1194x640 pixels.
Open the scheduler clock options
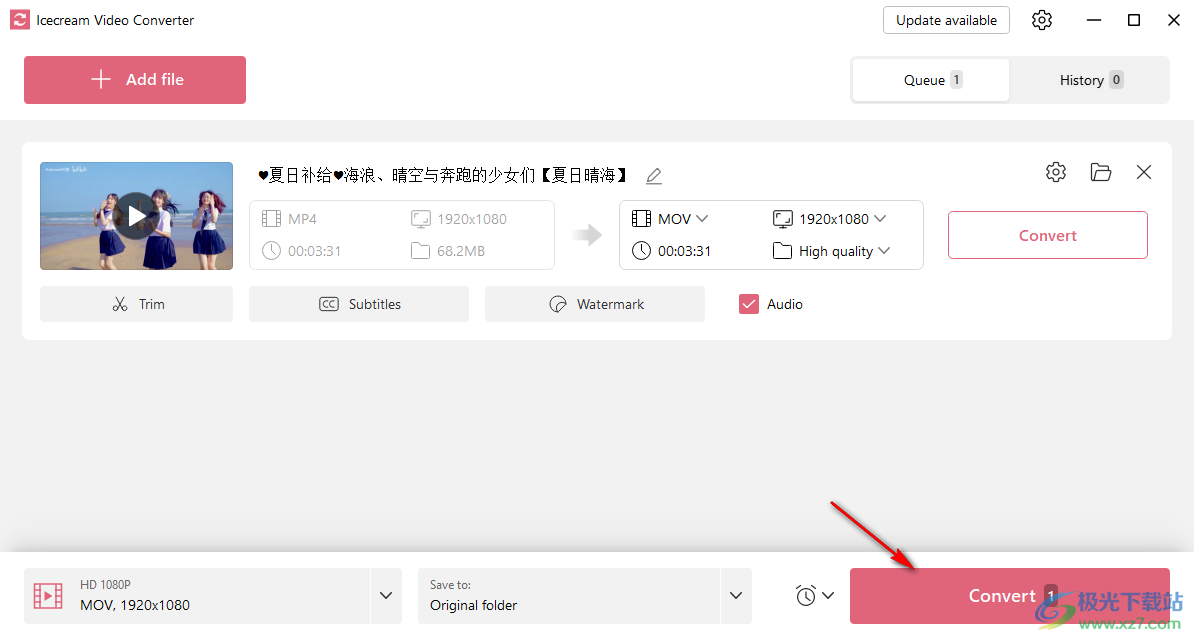pyautogui.click(x=814, y=596)
